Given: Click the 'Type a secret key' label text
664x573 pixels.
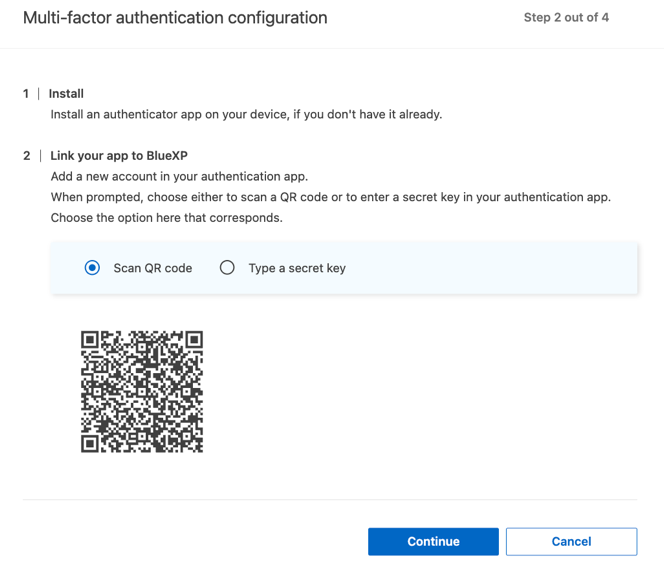Looking at the screenshot, I should [297, 268].
